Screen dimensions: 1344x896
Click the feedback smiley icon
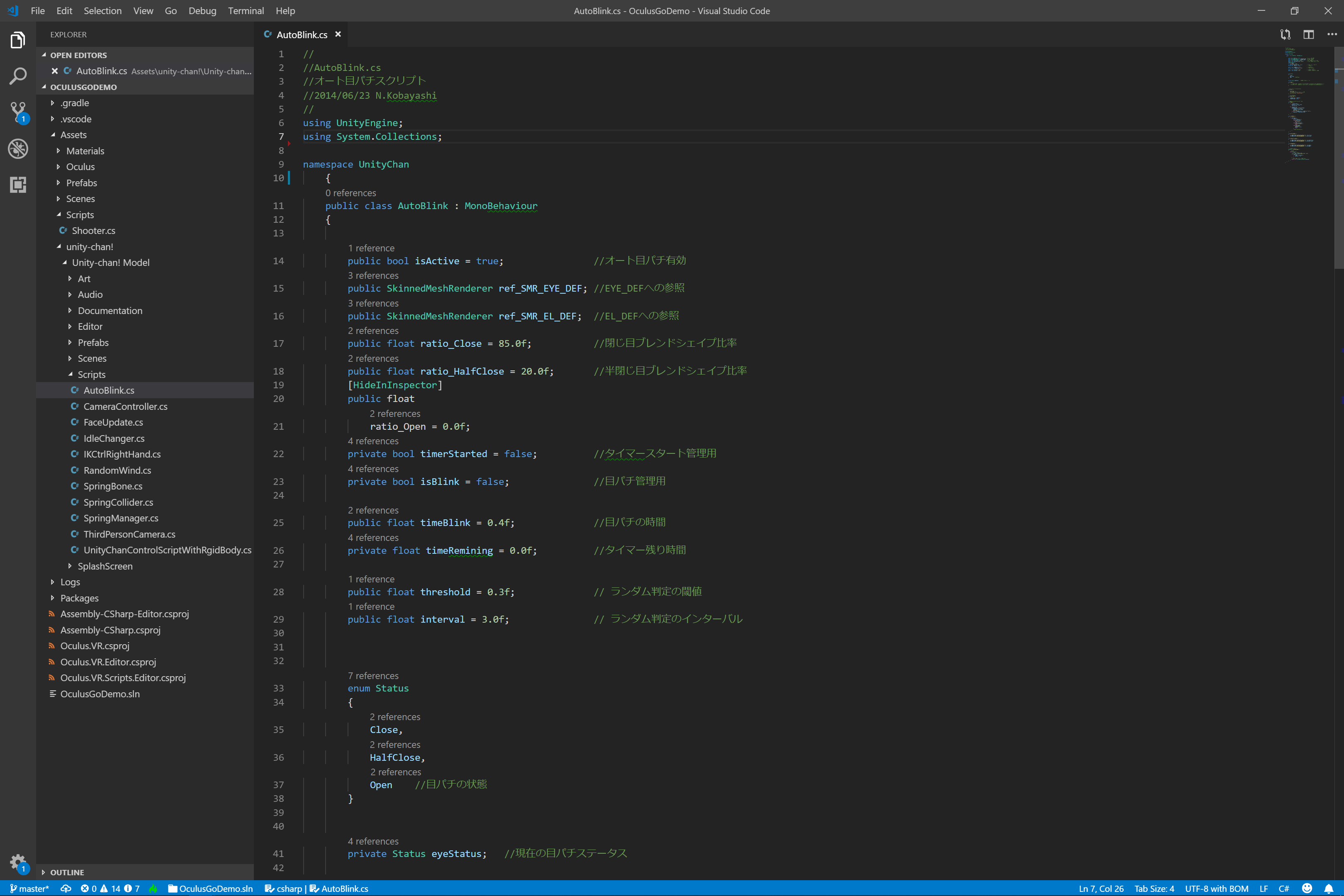click(x=1307, y=889)
